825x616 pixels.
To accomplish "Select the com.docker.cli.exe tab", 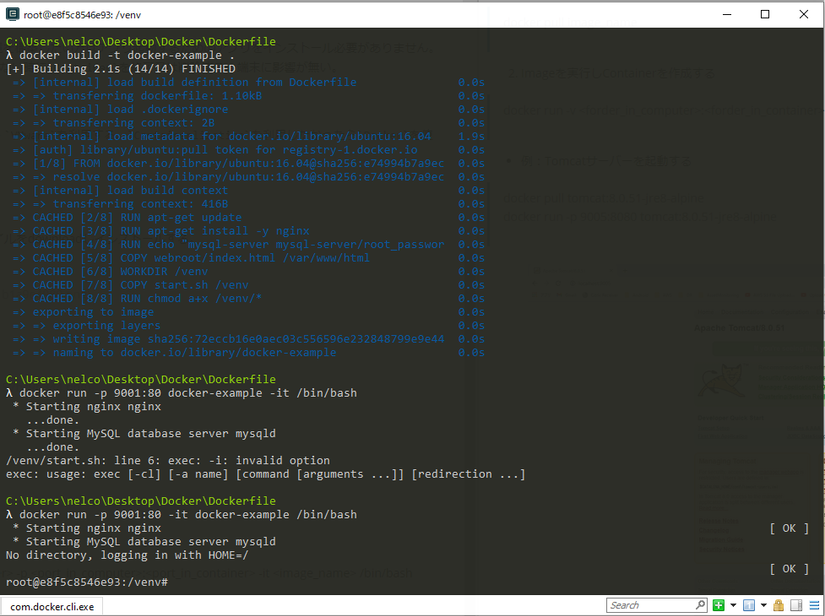I will coord(52,607).
